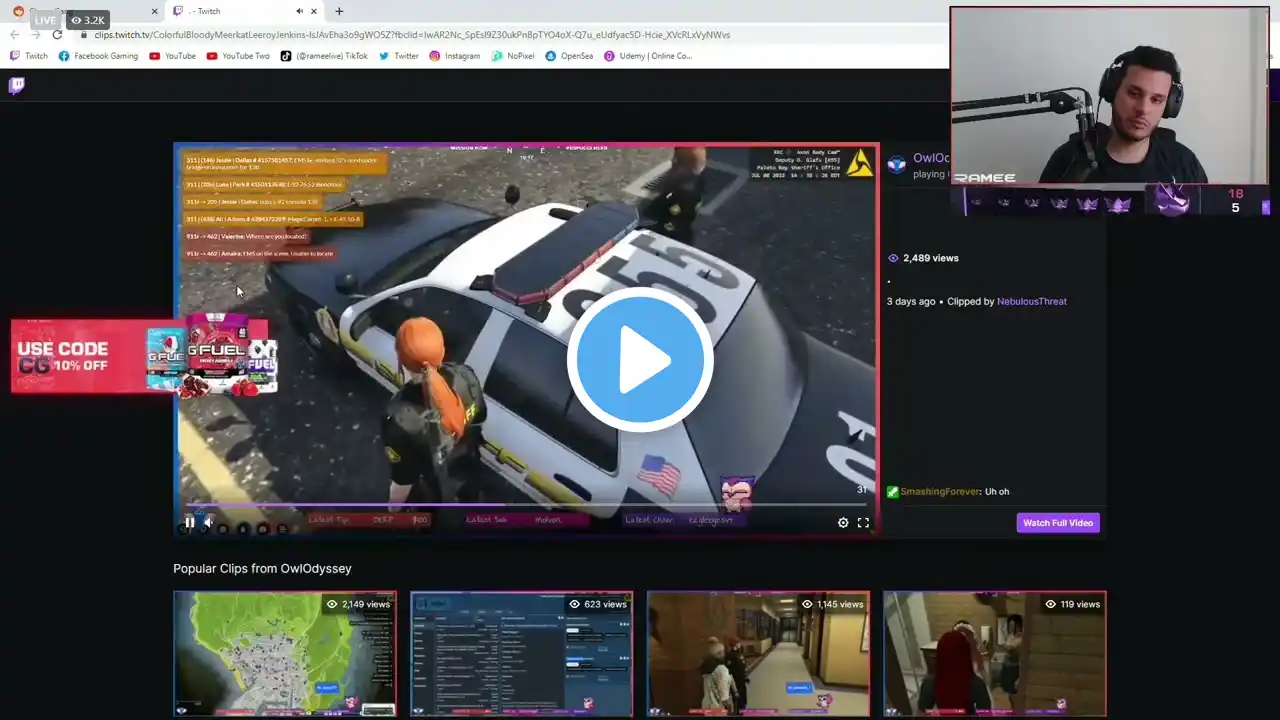Close the Twitch browser tab

(314, 11)
